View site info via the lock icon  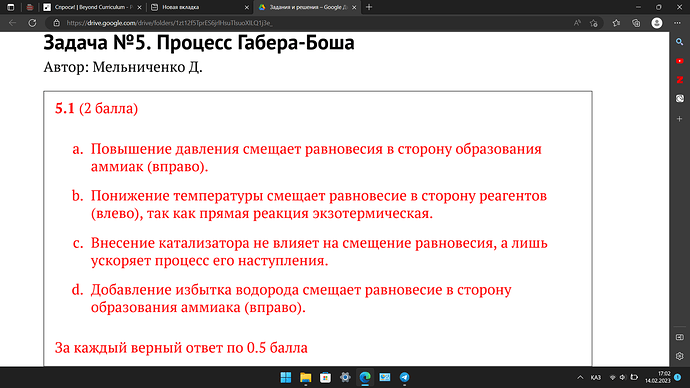coord(56,23)
